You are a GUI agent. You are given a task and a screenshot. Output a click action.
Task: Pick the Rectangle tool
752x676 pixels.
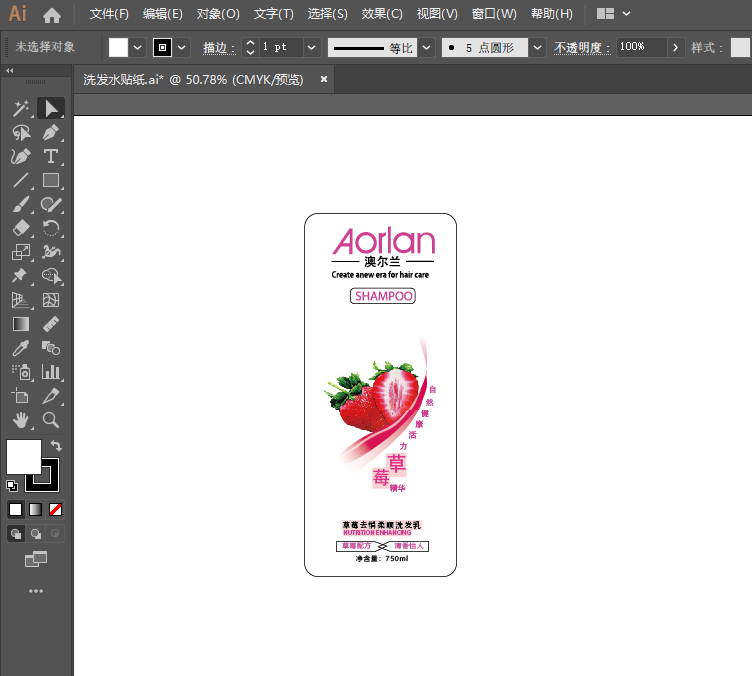point(50,181)
